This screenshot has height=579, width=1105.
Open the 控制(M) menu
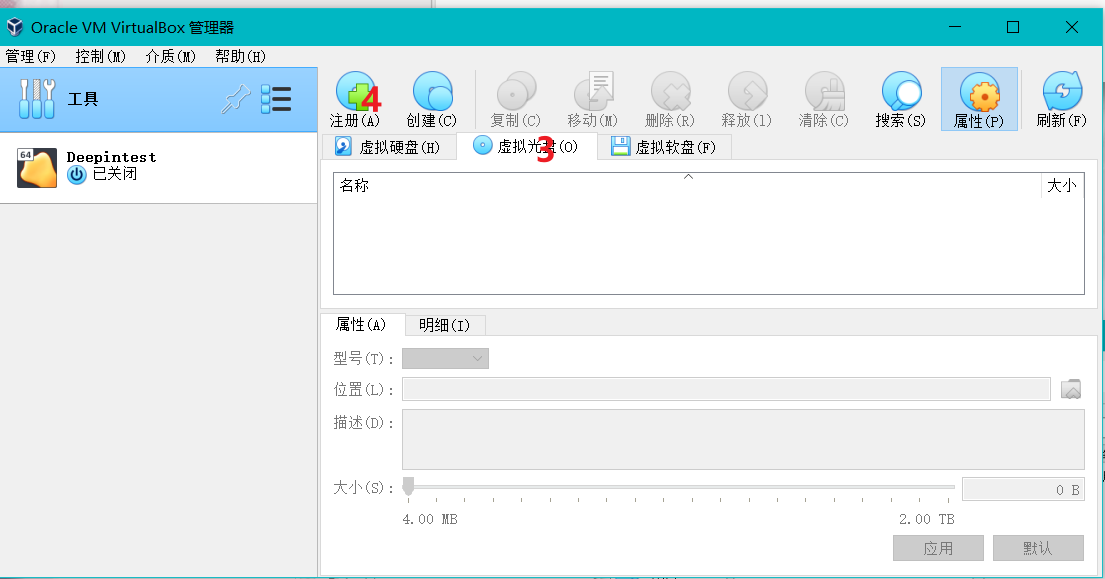click(x=100, y=56)
